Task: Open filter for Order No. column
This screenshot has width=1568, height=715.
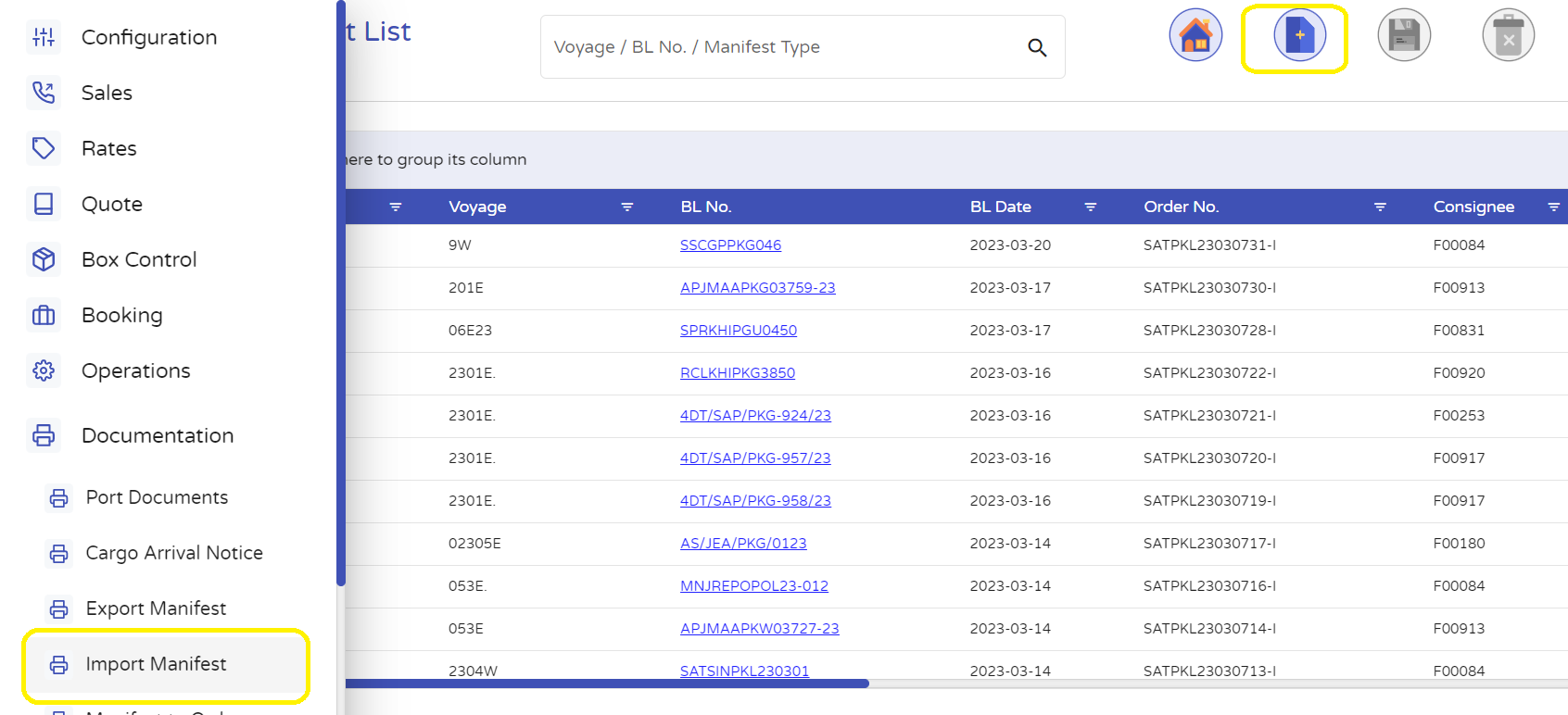Action: (x=1380, y=207)
